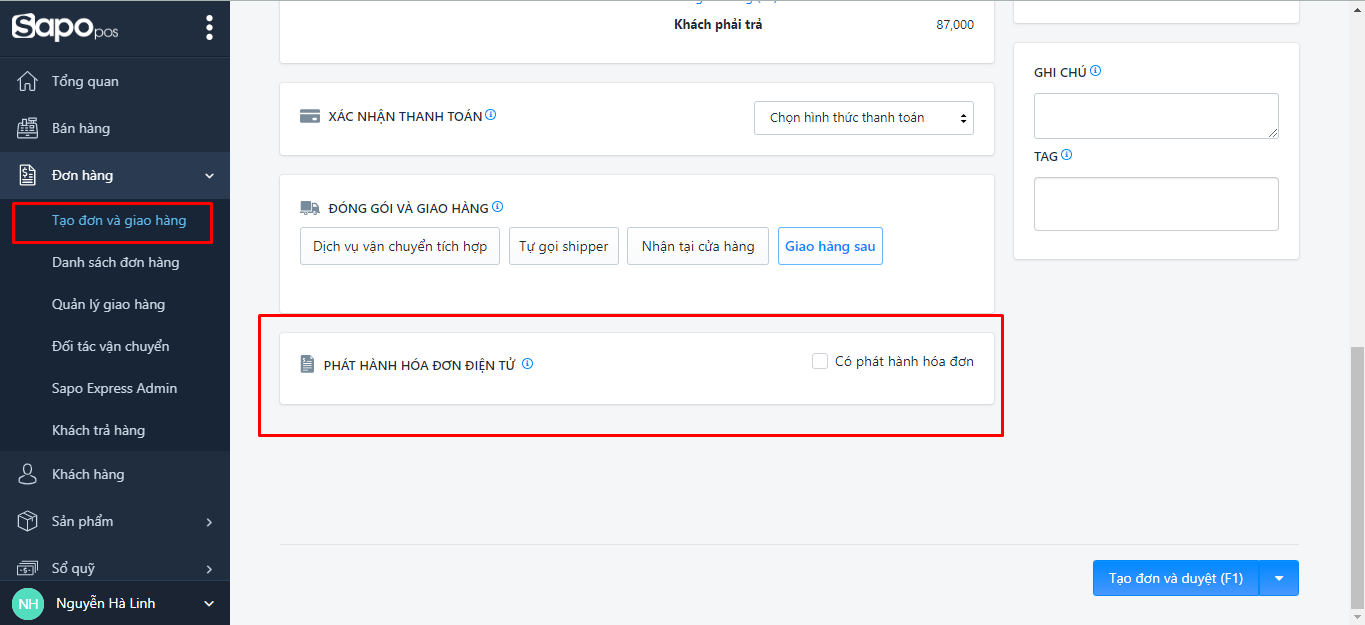The width and height of the screenshot is (1365, 625).
Task: Choose Tự gọi shipper option
Action: [564, 246]
